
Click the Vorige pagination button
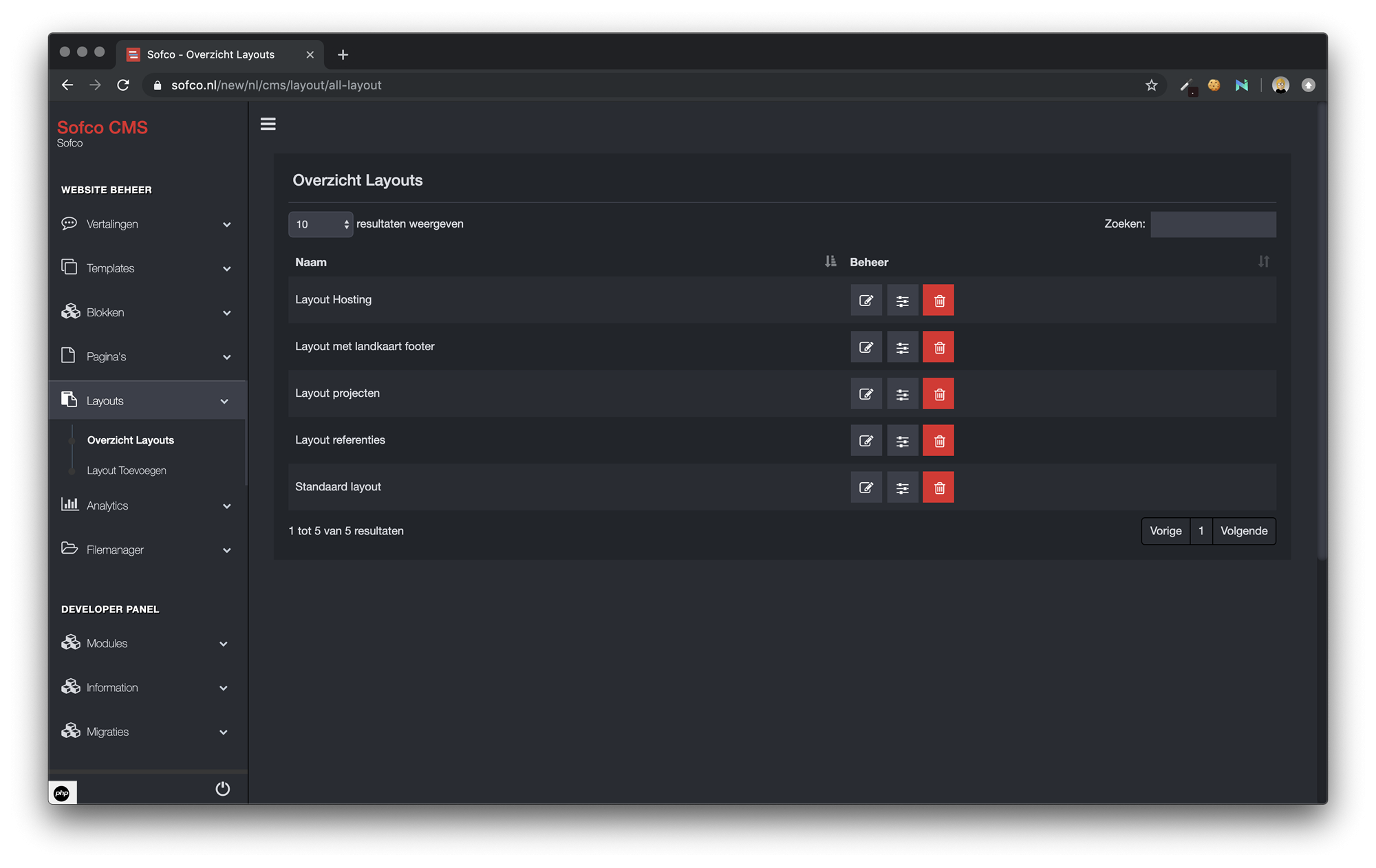pyautogui.click(x=1165, y=531)
